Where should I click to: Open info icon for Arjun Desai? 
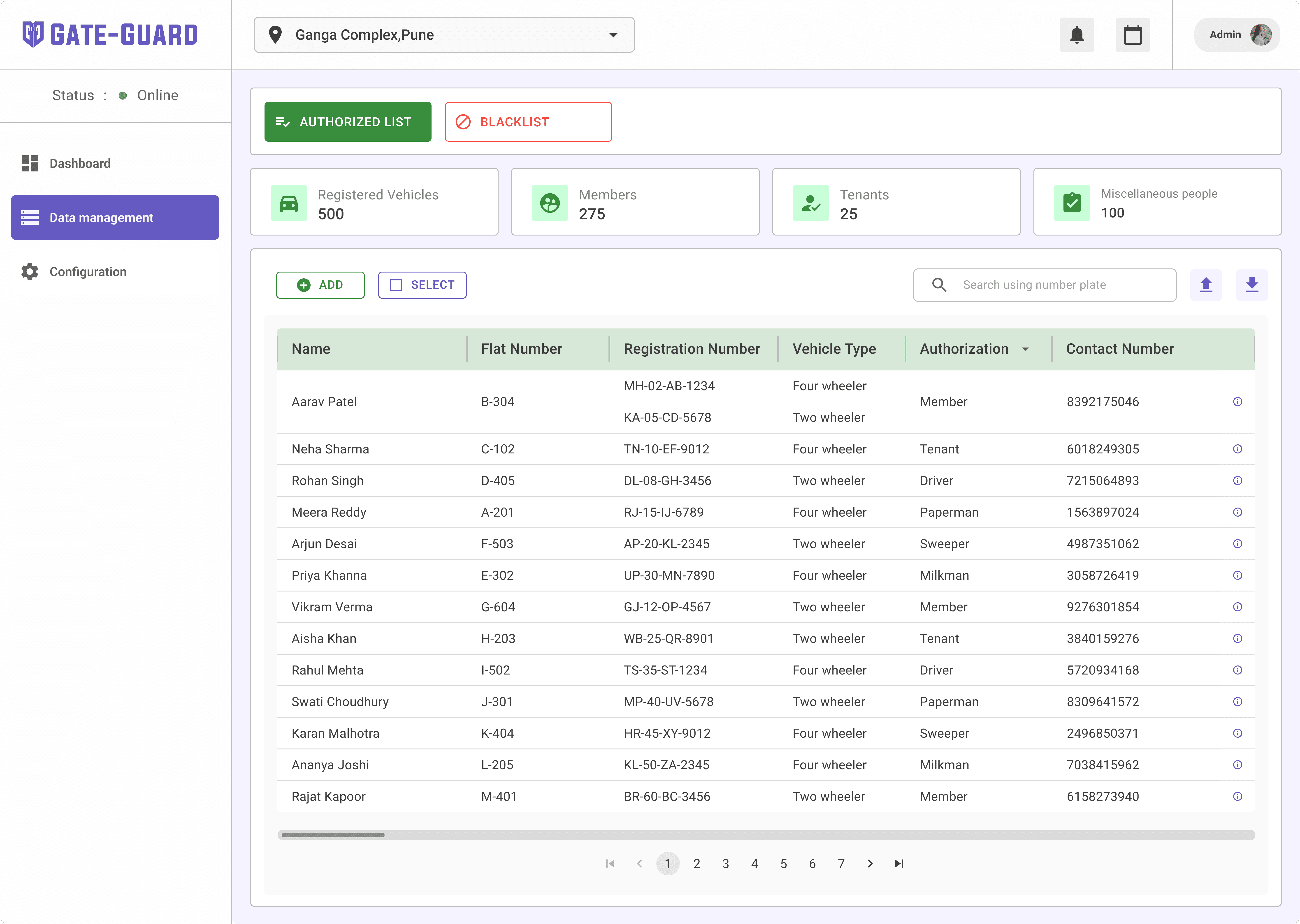[x=1237, y=544]
